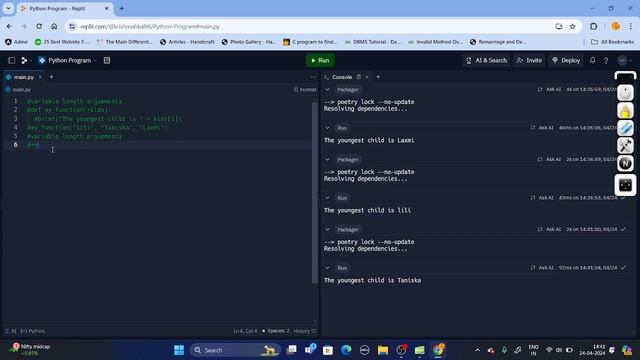640x360 pixels.
Task: Collapse the second Packager console entry
Action: (327, 160)
